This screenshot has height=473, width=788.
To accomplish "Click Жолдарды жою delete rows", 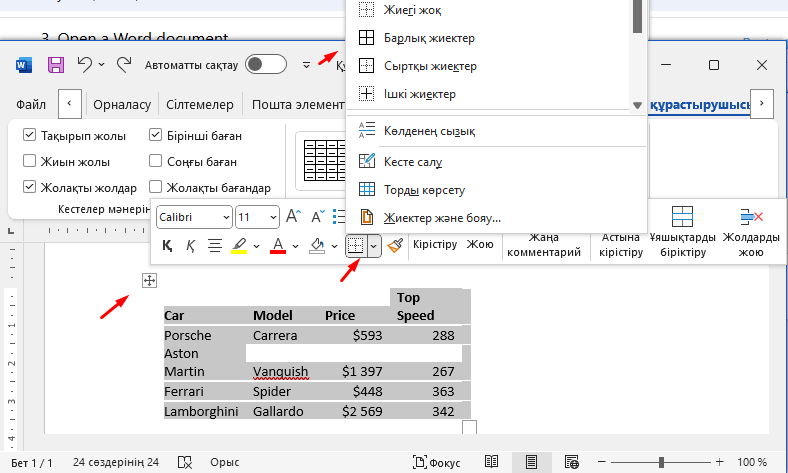I will click(x=751, y=231).
